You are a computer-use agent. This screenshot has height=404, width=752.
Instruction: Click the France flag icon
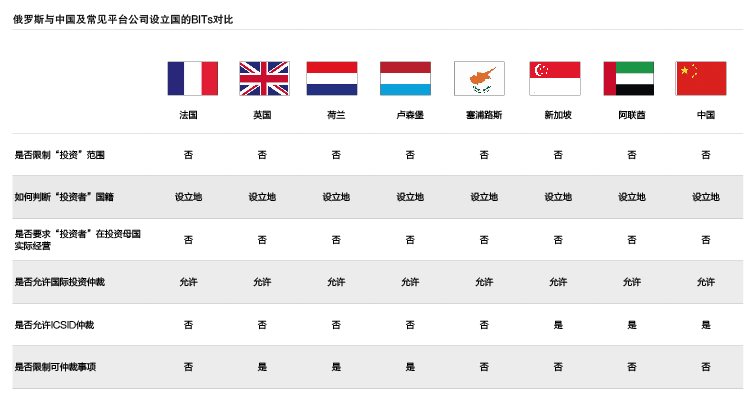pyautogui.click(x=193, y=78)
